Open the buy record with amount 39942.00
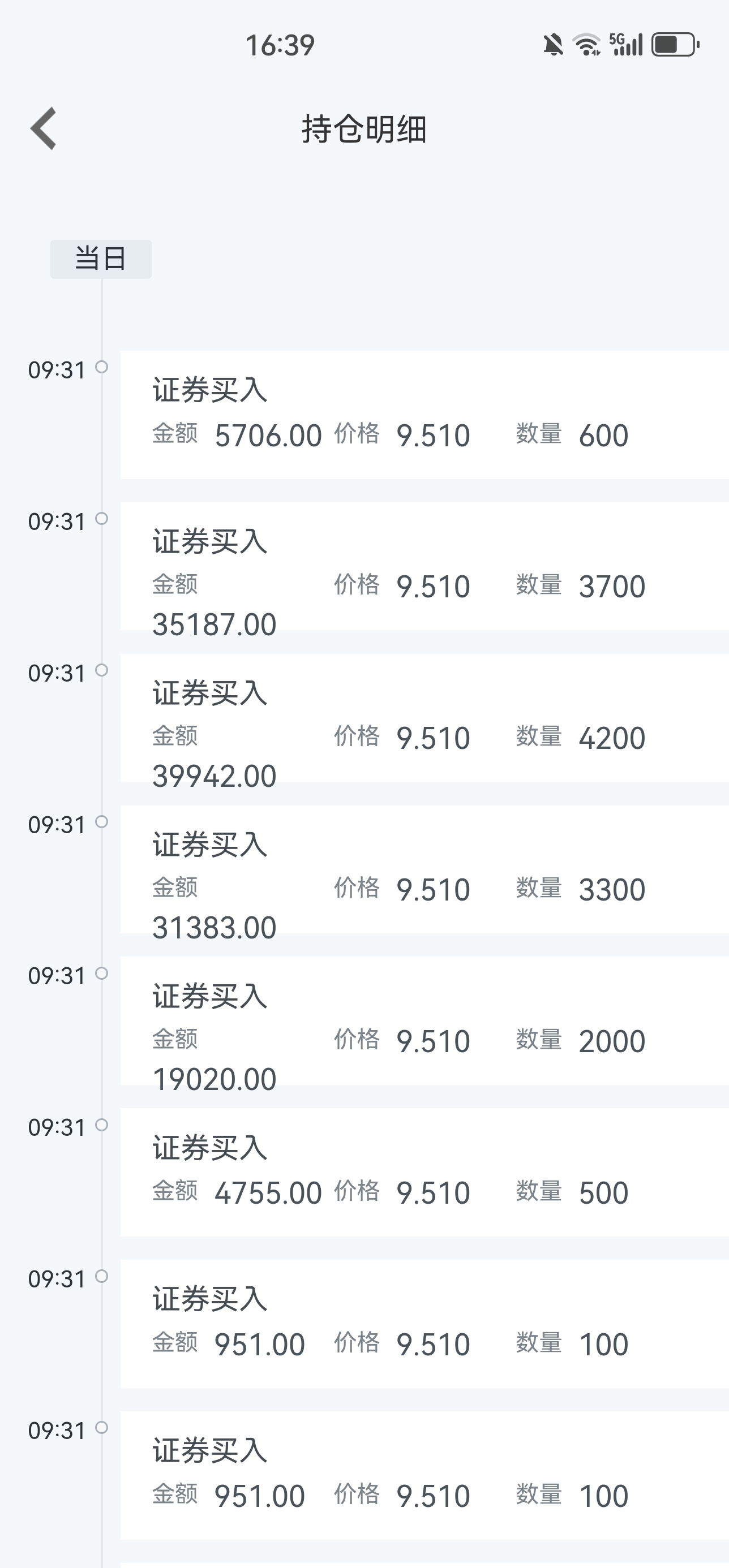The image size is (729, 1568). coord(424,718)
